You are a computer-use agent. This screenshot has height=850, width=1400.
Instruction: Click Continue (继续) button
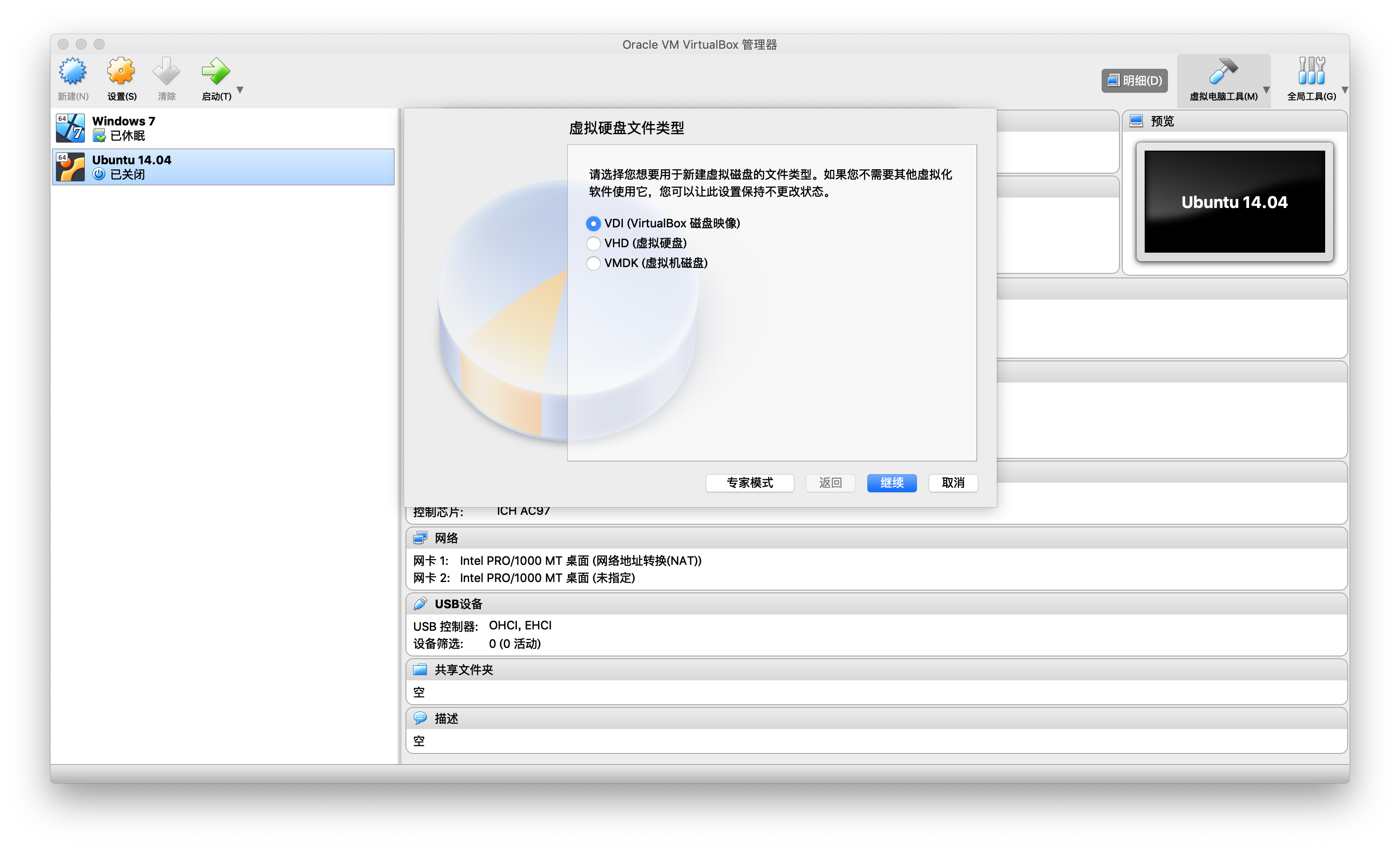(x=892, y=483)
